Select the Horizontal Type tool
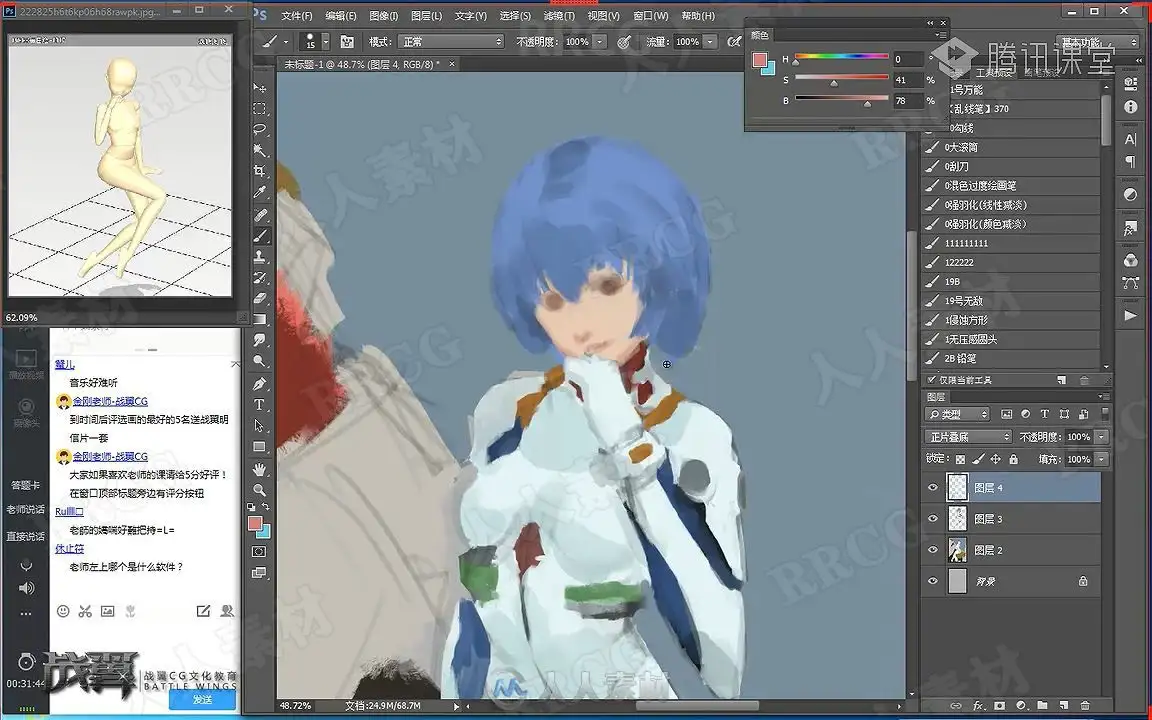This screenshot has height=720, width=1152. tap(259, 405)
